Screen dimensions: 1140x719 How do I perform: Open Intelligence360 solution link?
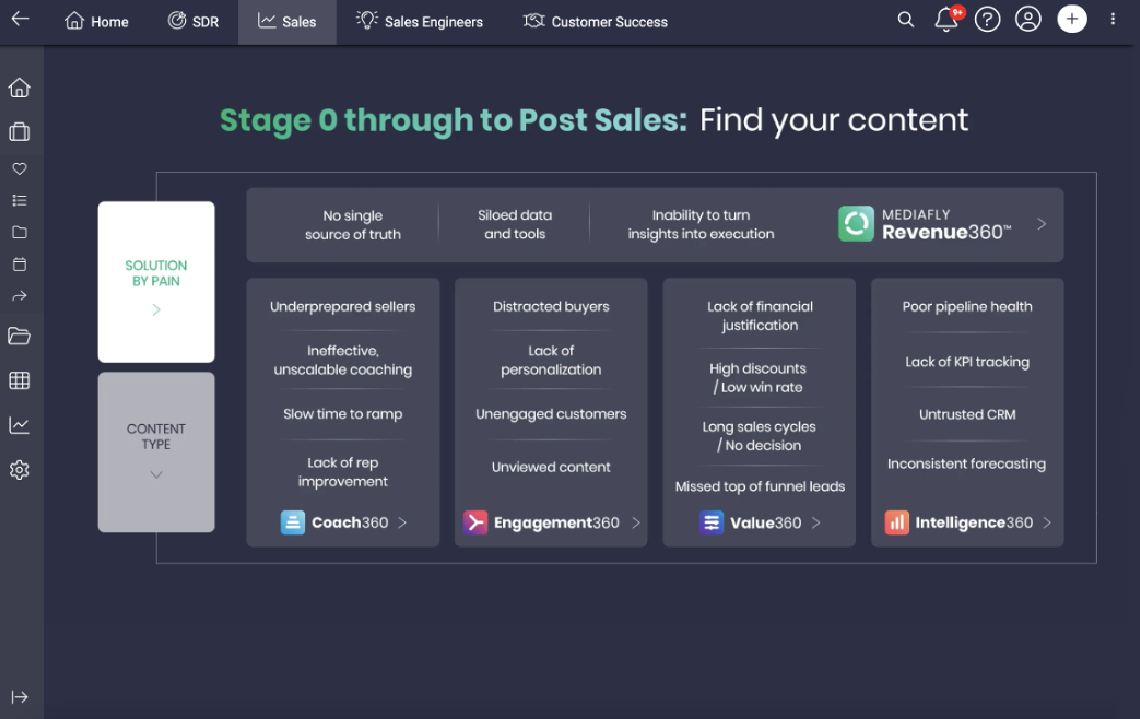966,522
